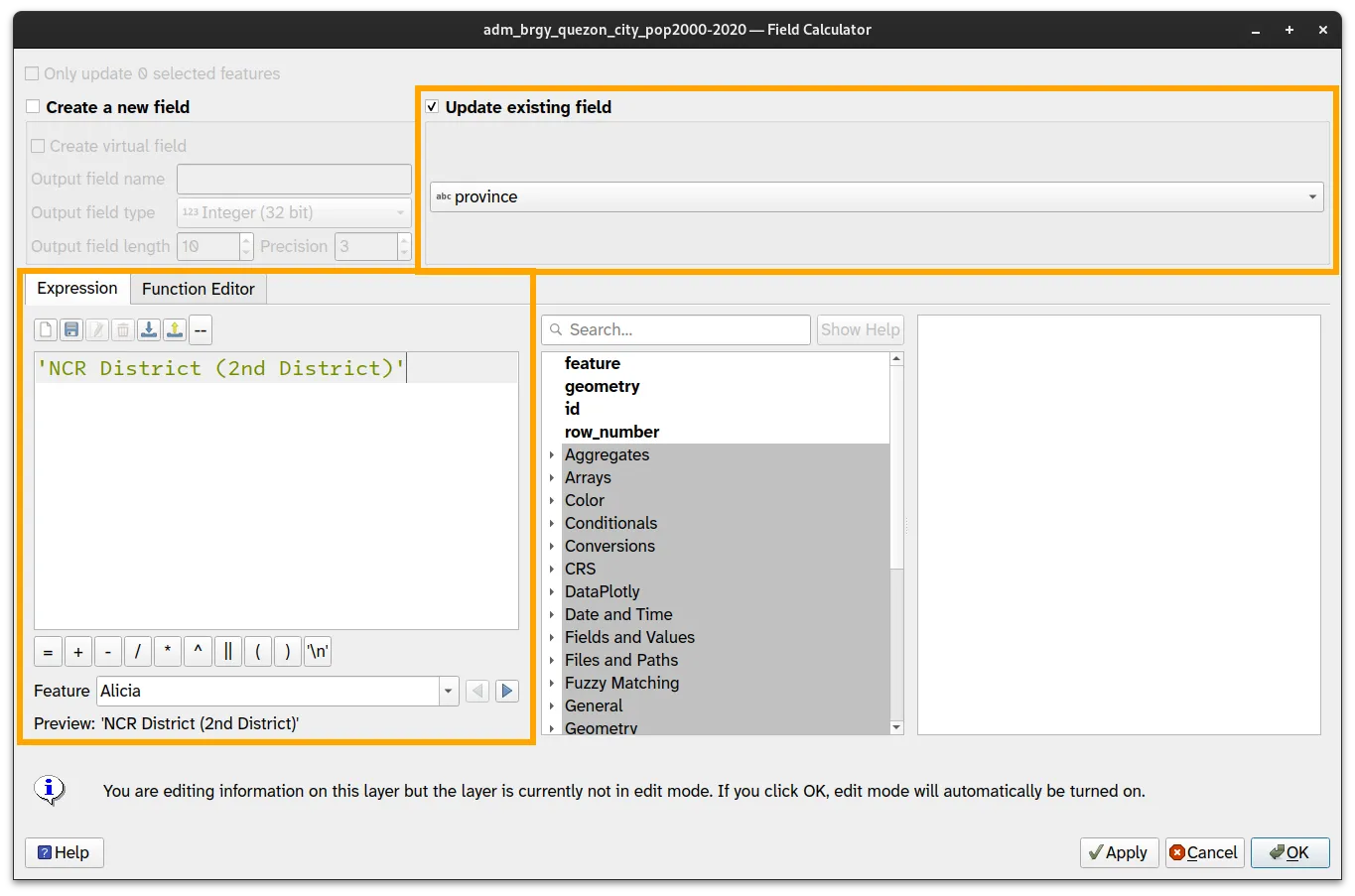The image size is (1355, 896).
Task: Apply the field calculation
Action: pos(1119,852)
